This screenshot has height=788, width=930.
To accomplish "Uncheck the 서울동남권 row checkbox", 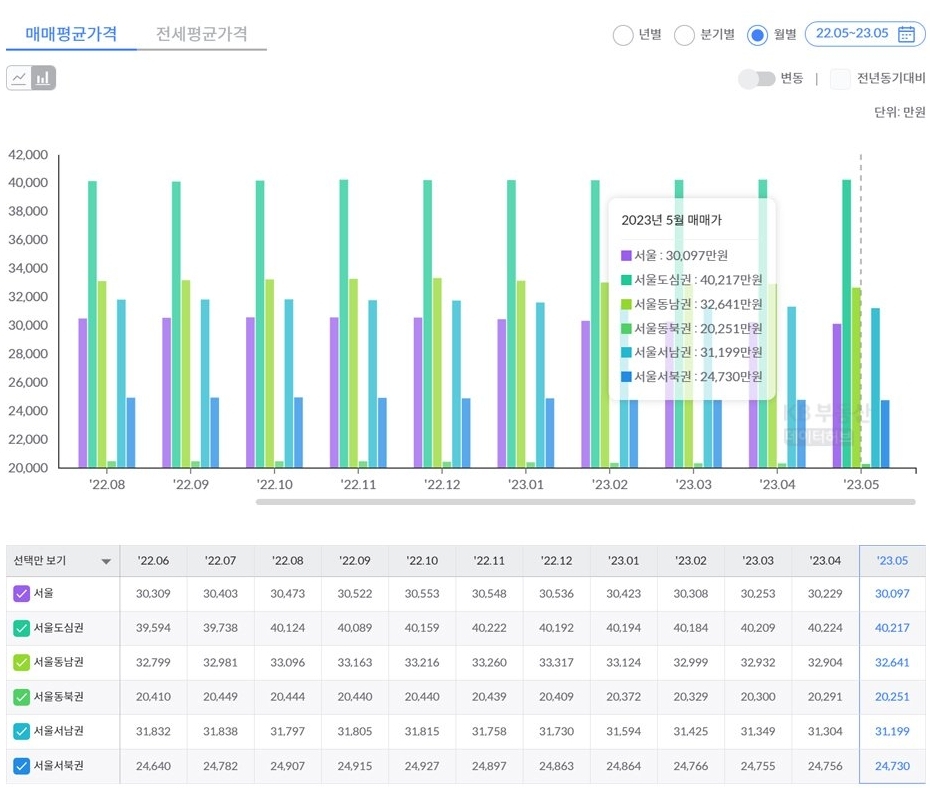I will [x=21, y=662].
